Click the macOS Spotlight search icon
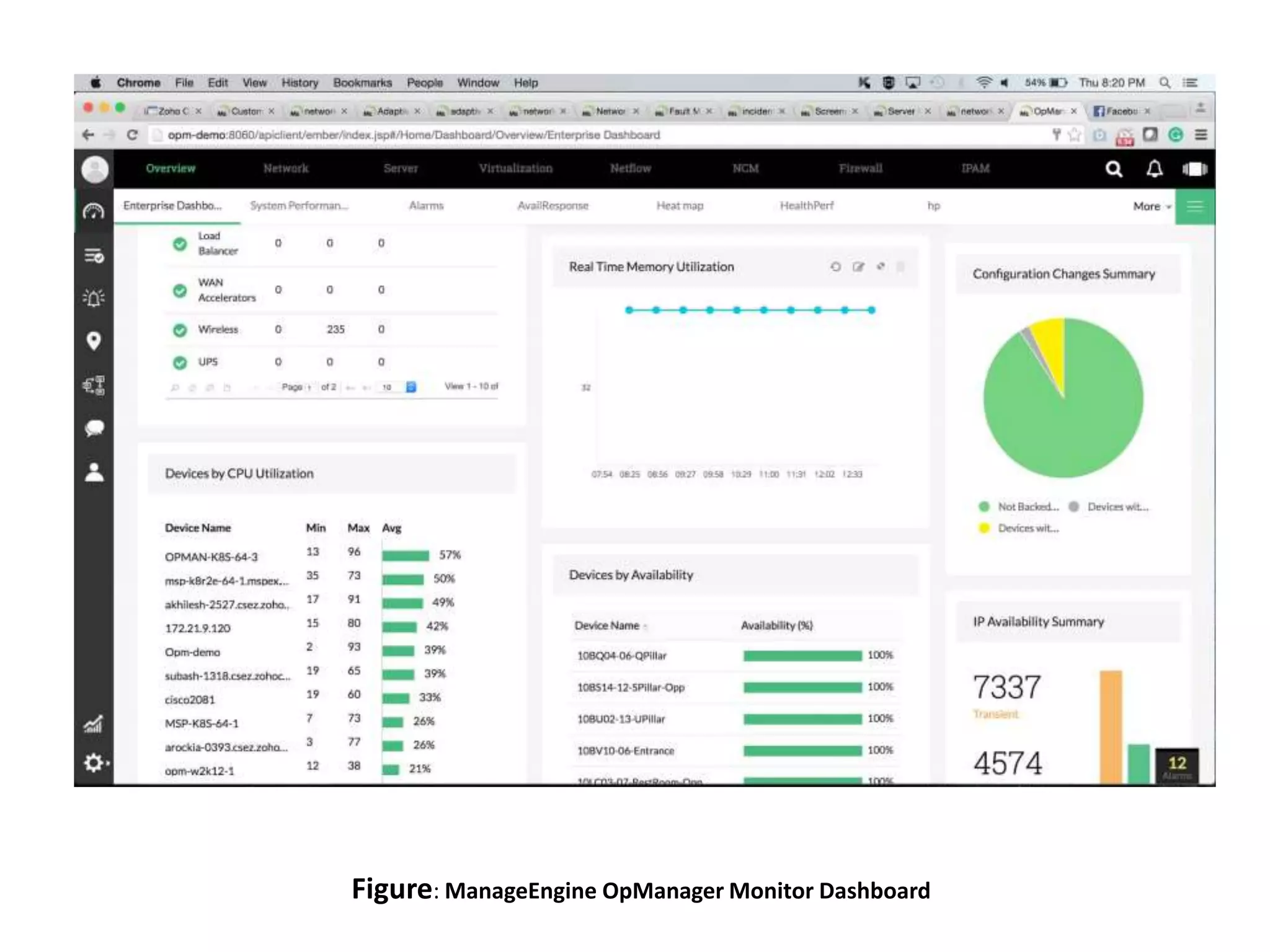The width and height of the screenshot is (1270, 952). tap(1165, 82)
